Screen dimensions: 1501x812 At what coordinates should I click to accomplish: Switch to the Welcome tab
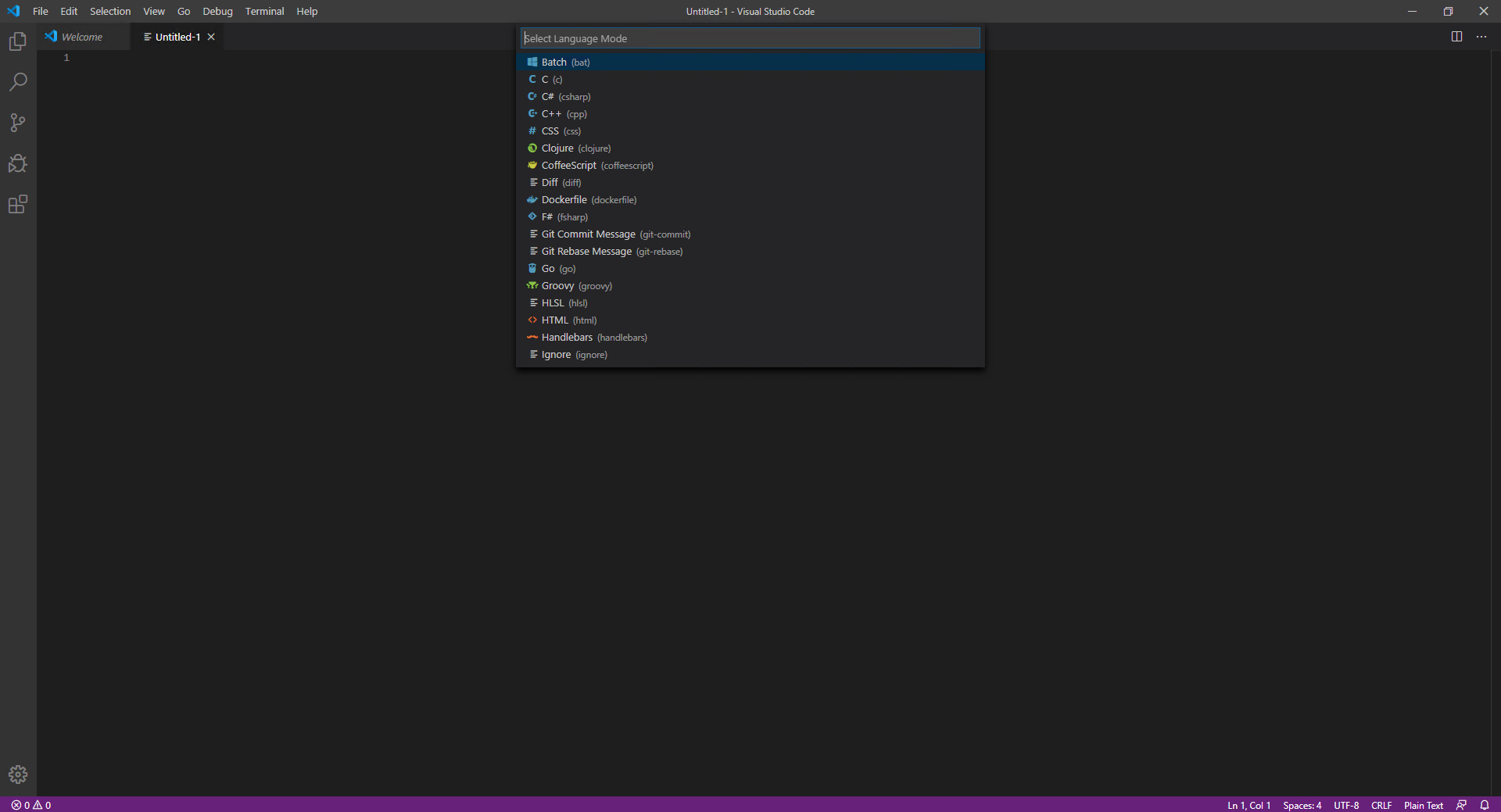[83, 37]
